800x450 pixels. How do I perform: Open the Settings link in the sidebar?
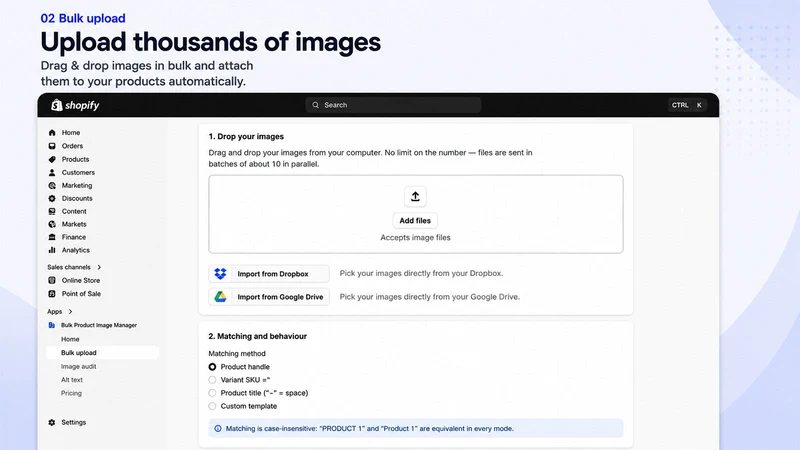click(x=73, y=422)
